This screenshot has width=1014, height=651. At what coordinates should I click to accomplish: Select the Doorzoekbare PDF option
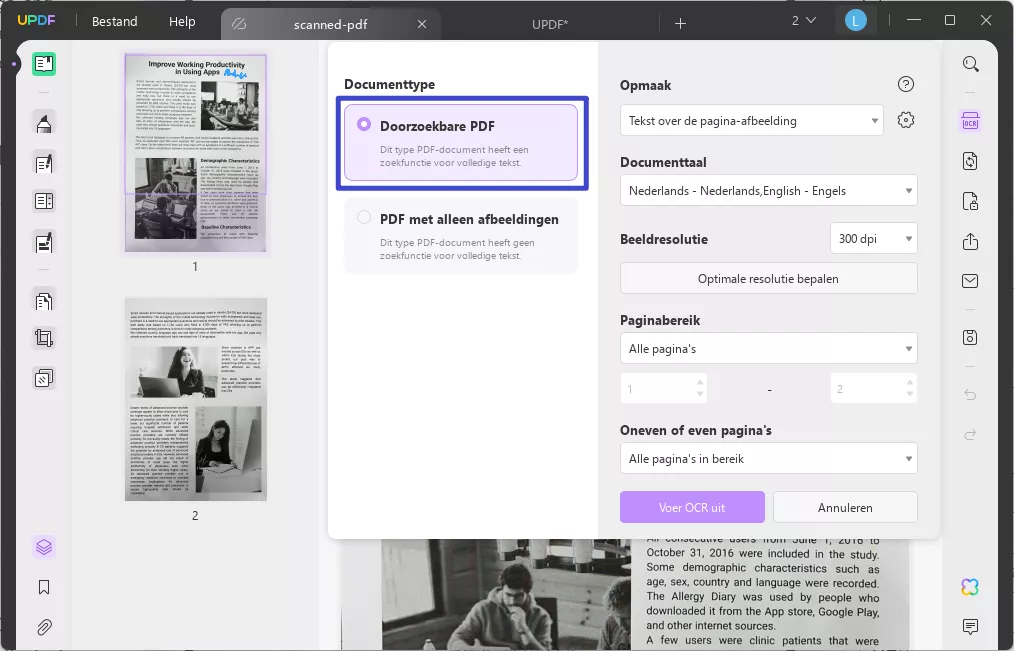pos(461,144)
